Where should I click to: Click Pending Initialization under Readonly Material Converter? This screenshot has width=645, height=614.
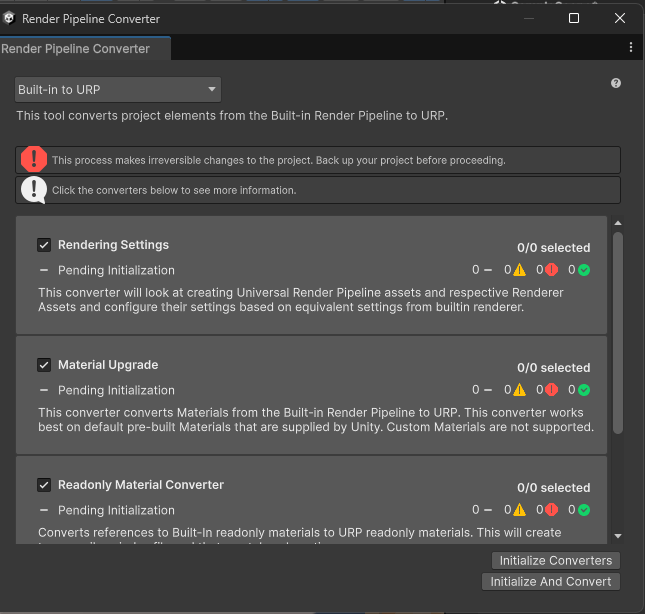coord(116,510)
